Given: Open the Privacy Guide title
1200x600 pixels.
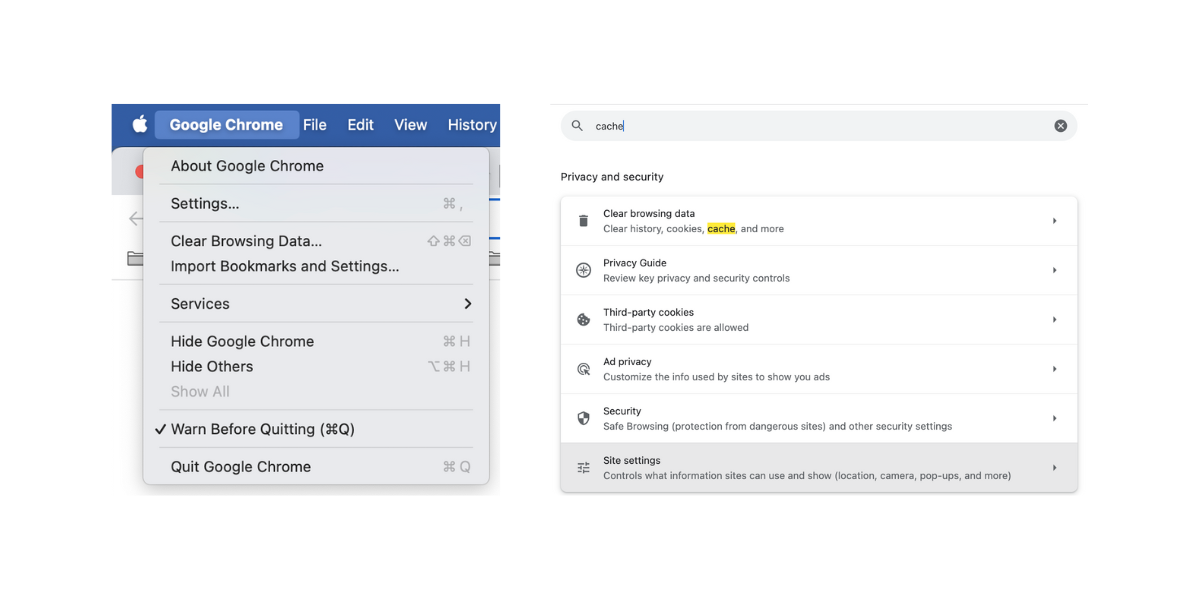Looking at the screenshot, I should click(x=635, y=263).
